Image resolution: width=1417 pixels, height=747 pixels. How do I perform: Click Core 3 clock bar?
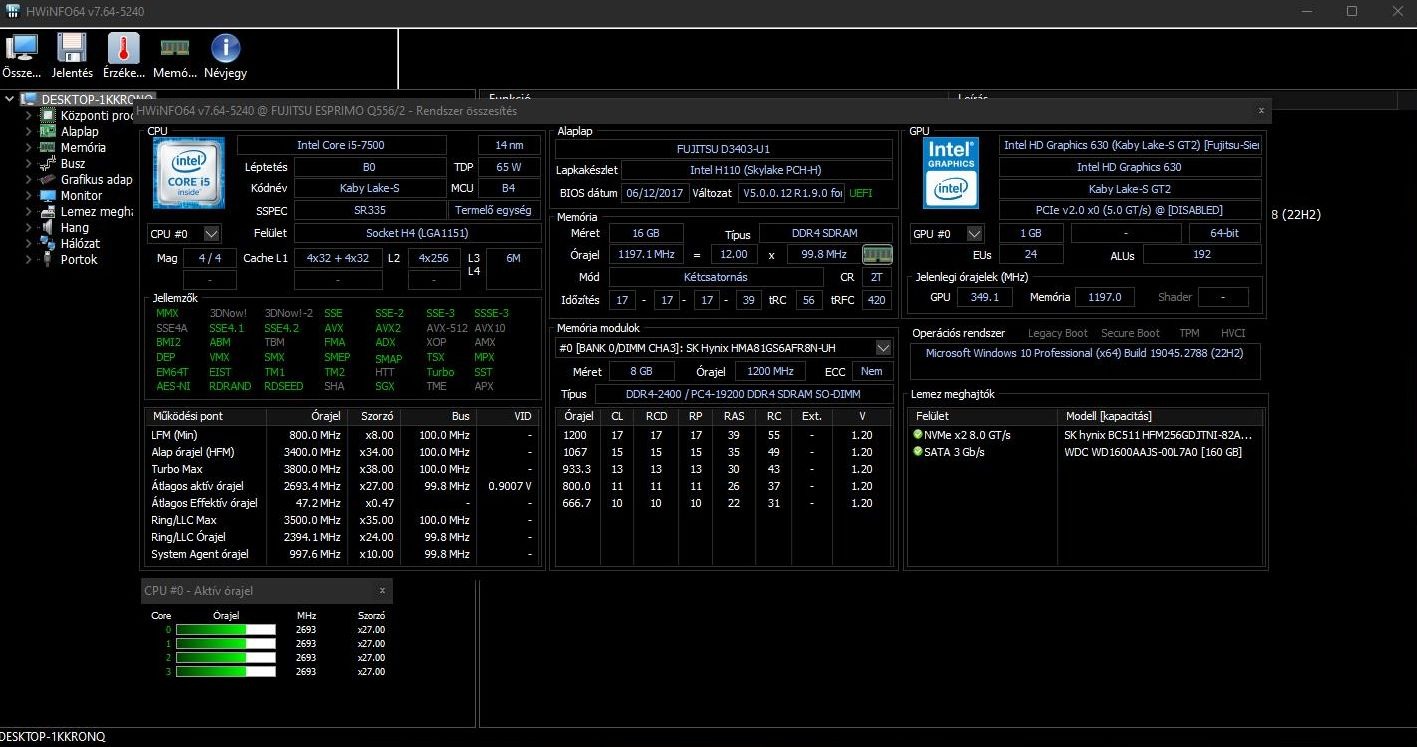coord(225,671)
